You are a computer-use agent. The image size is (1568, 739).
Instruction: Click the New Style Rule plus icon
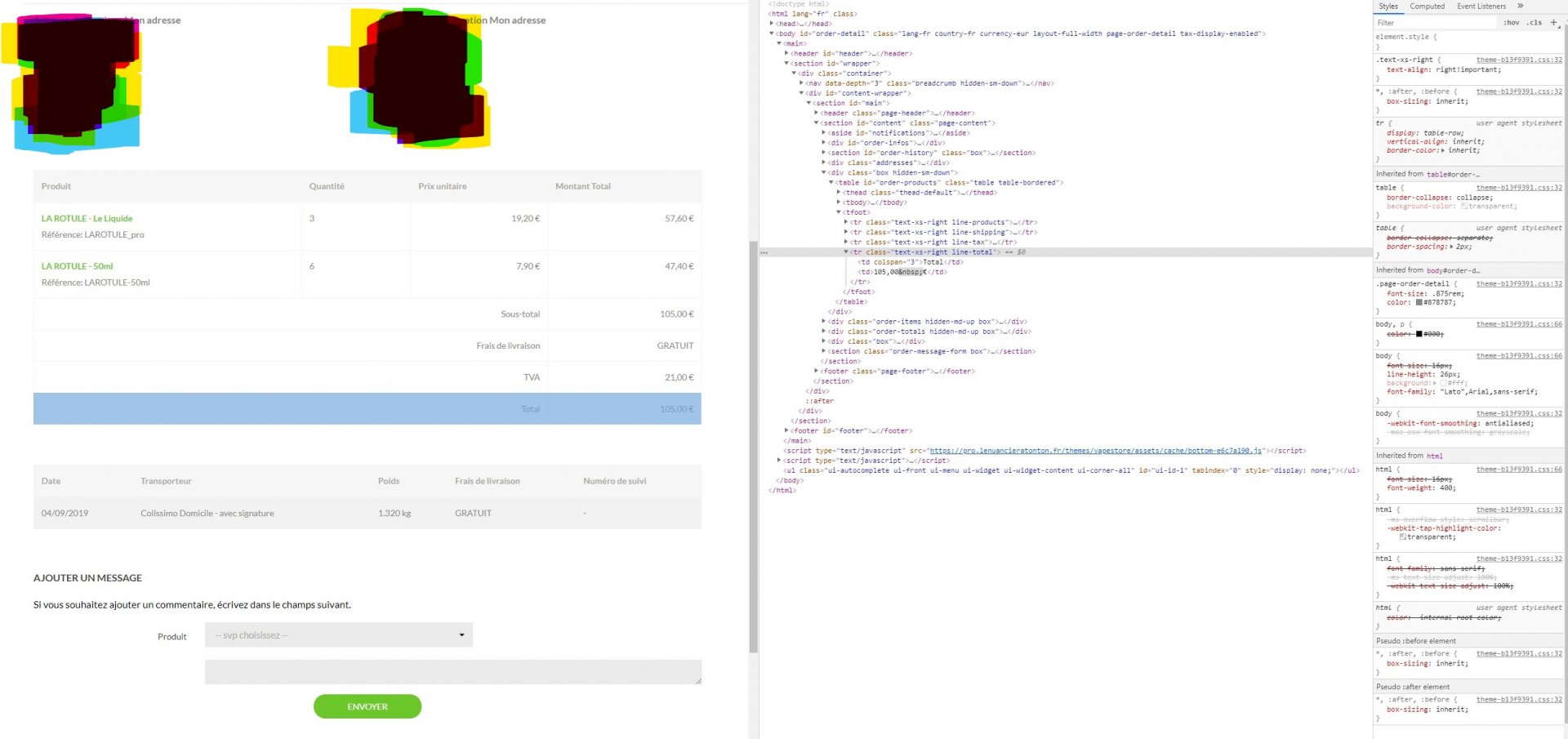pyautogui.click(x=1553, y=22)
